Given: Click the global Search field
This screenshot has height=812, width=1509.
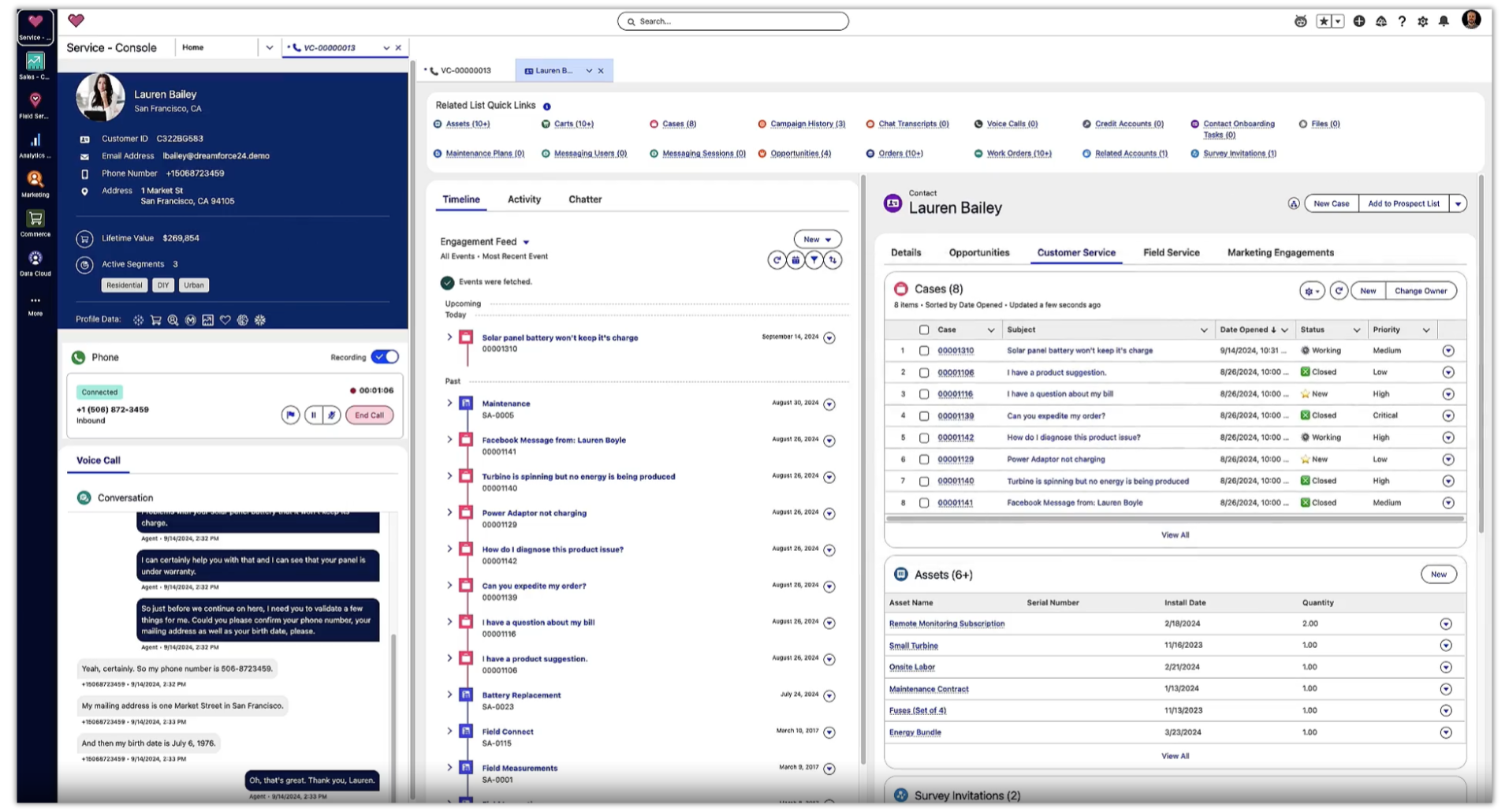Looking at the screenshot, I should [733, 21].
